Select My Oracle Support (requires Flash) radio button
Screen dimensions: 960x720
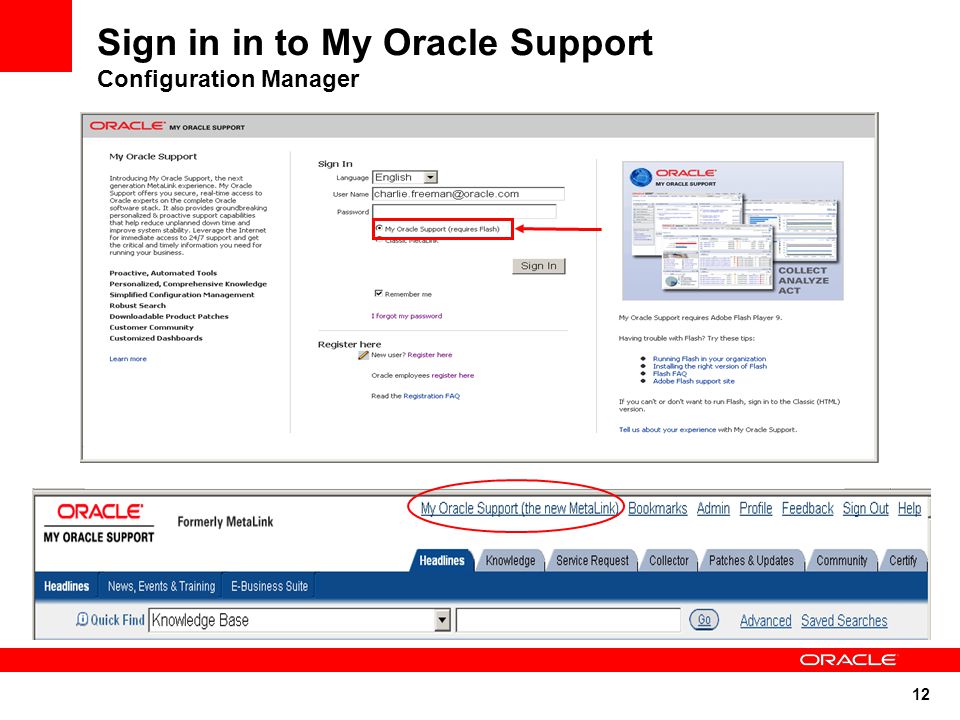coord(379,228)
